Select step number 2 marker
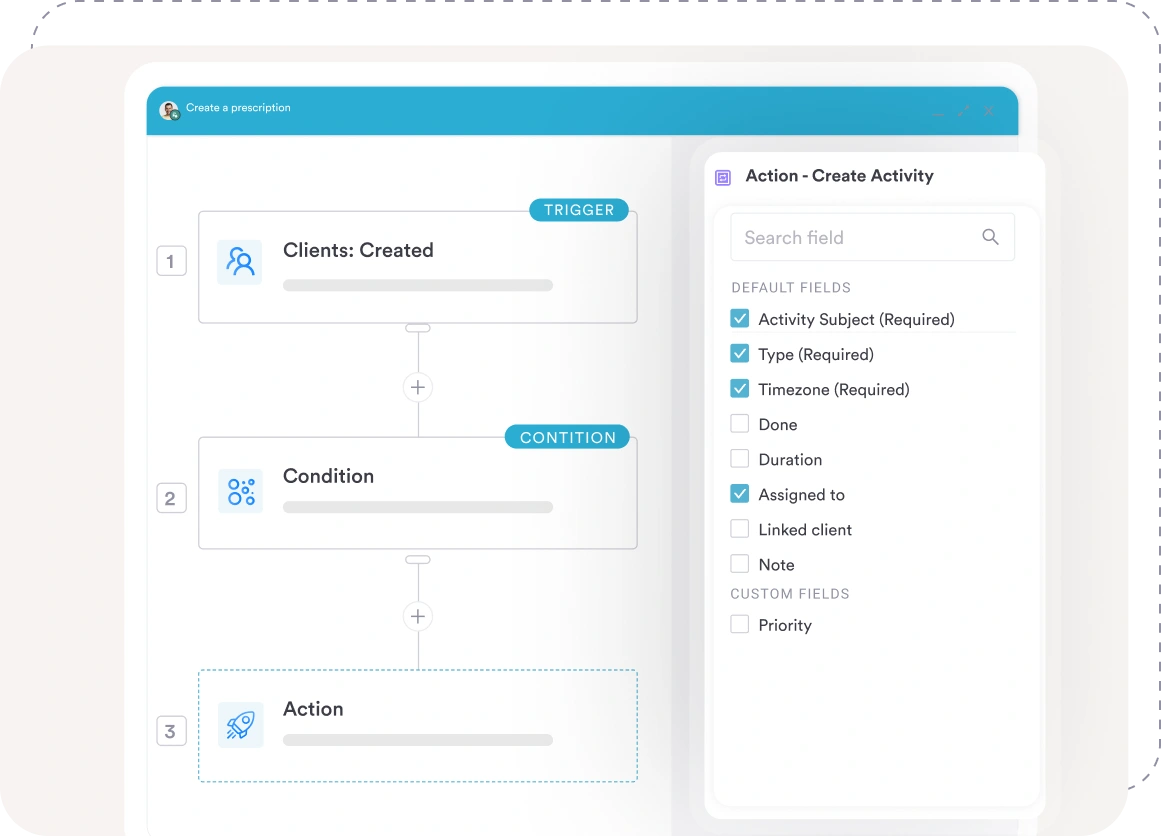 (171, 498)
